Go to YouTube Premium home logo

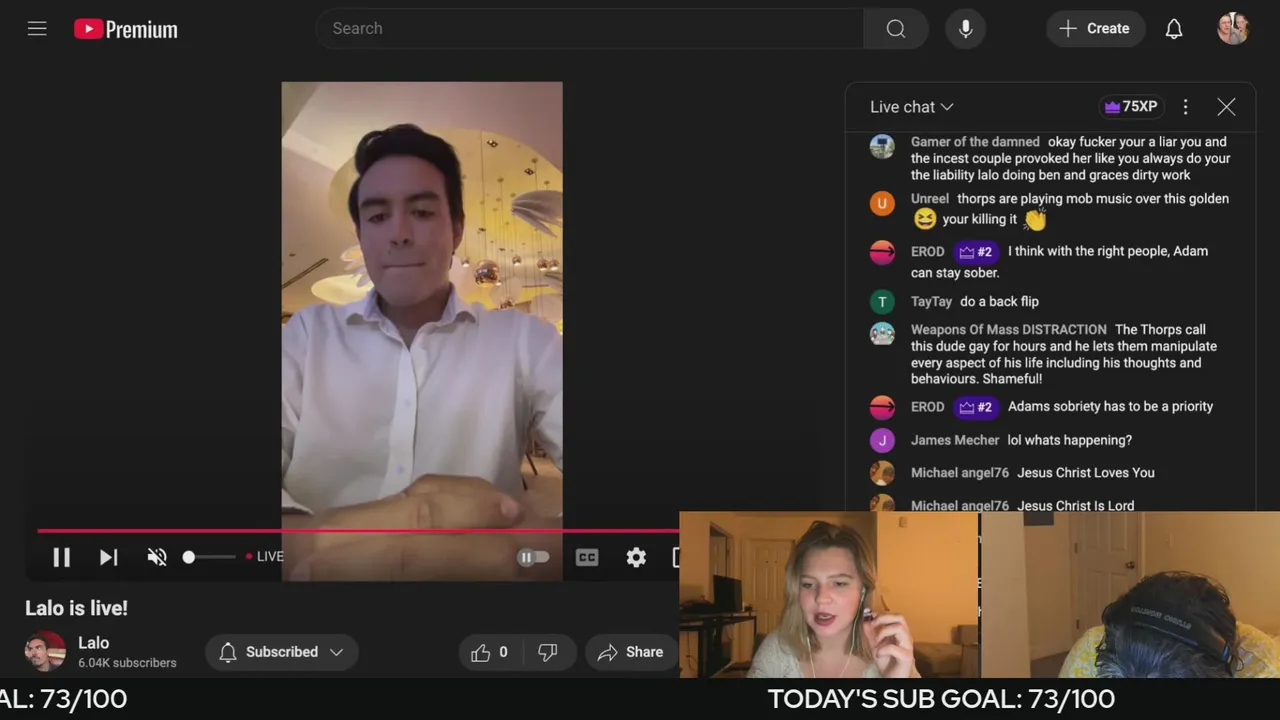[x=126, y=29]
